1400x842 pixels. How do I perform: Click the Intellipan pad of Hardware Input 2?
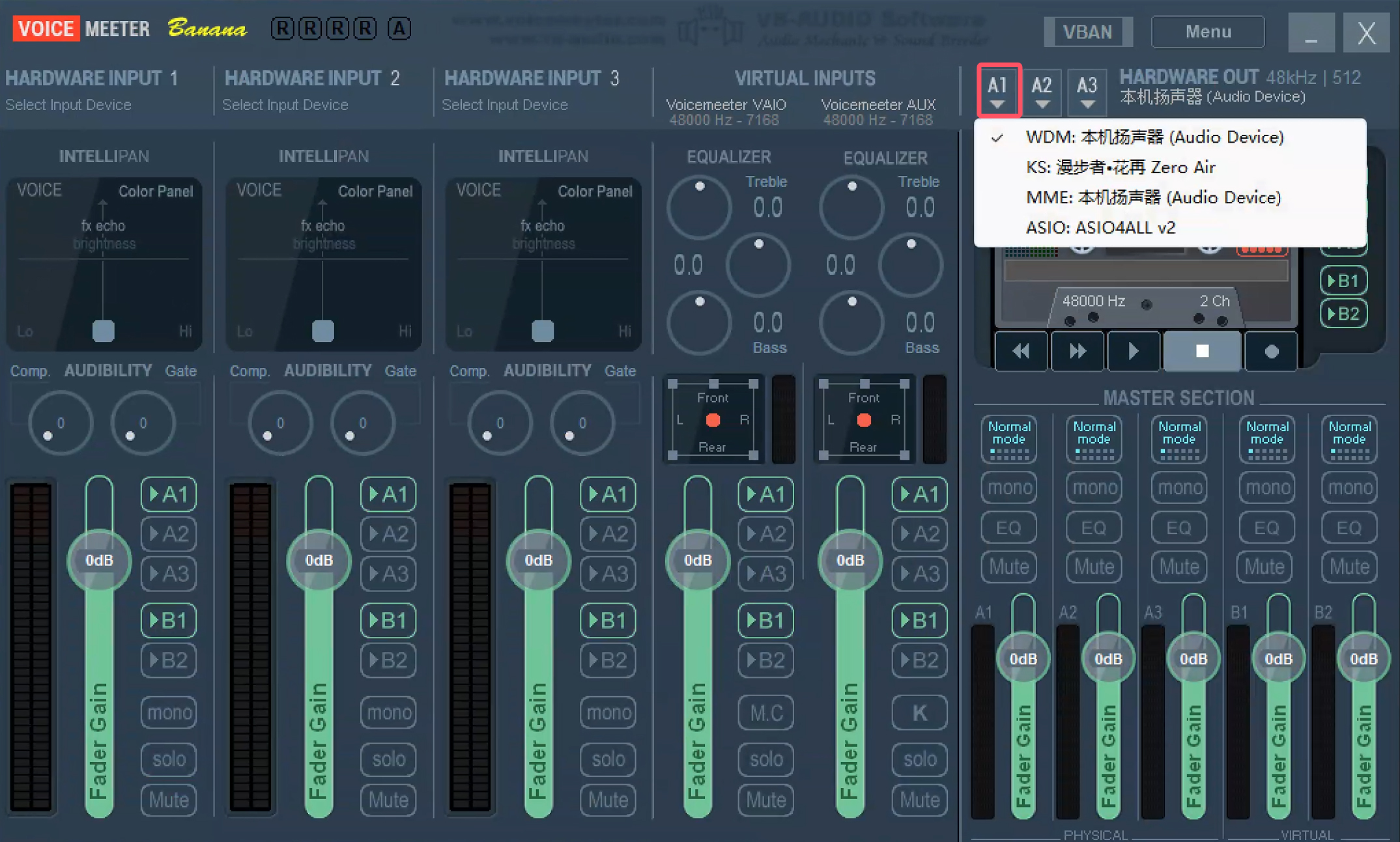click(324, 263)
